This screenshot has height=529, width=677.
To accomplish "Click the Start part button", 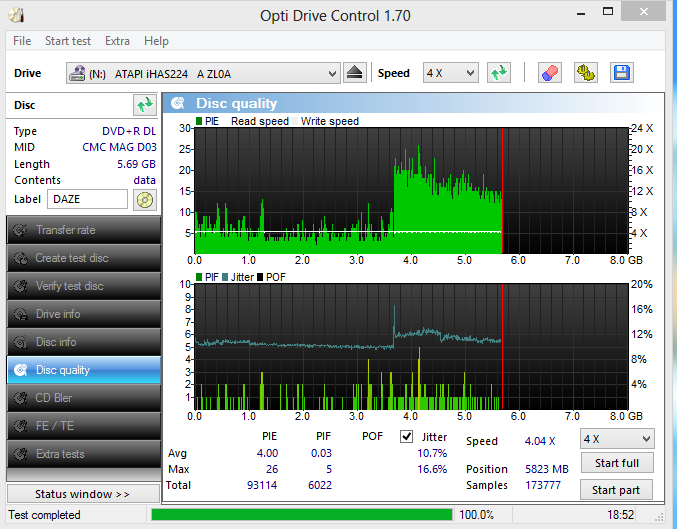I will (x=616, y=490).
